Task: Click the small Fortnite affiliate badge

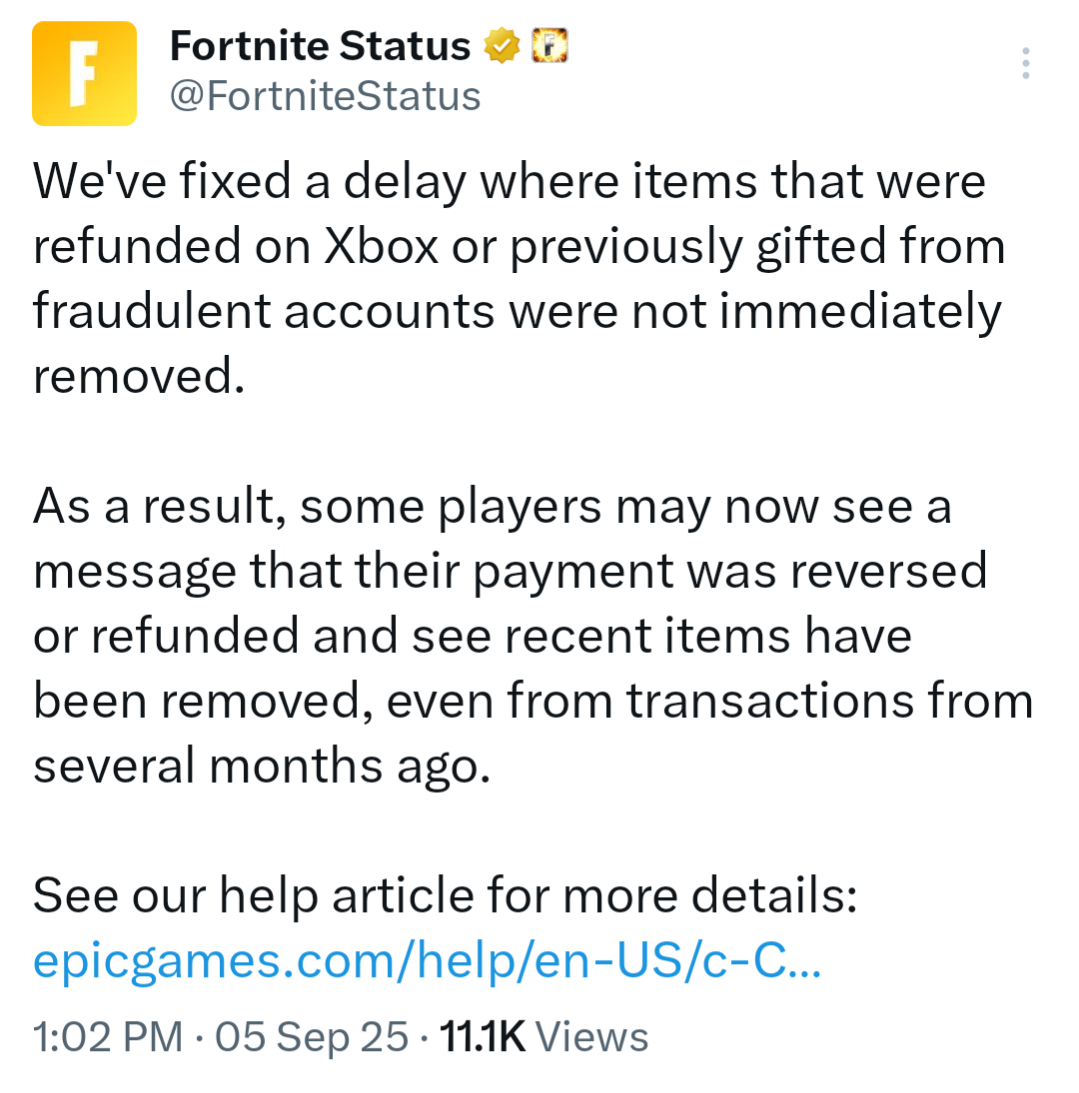Action: coord(550,46)
